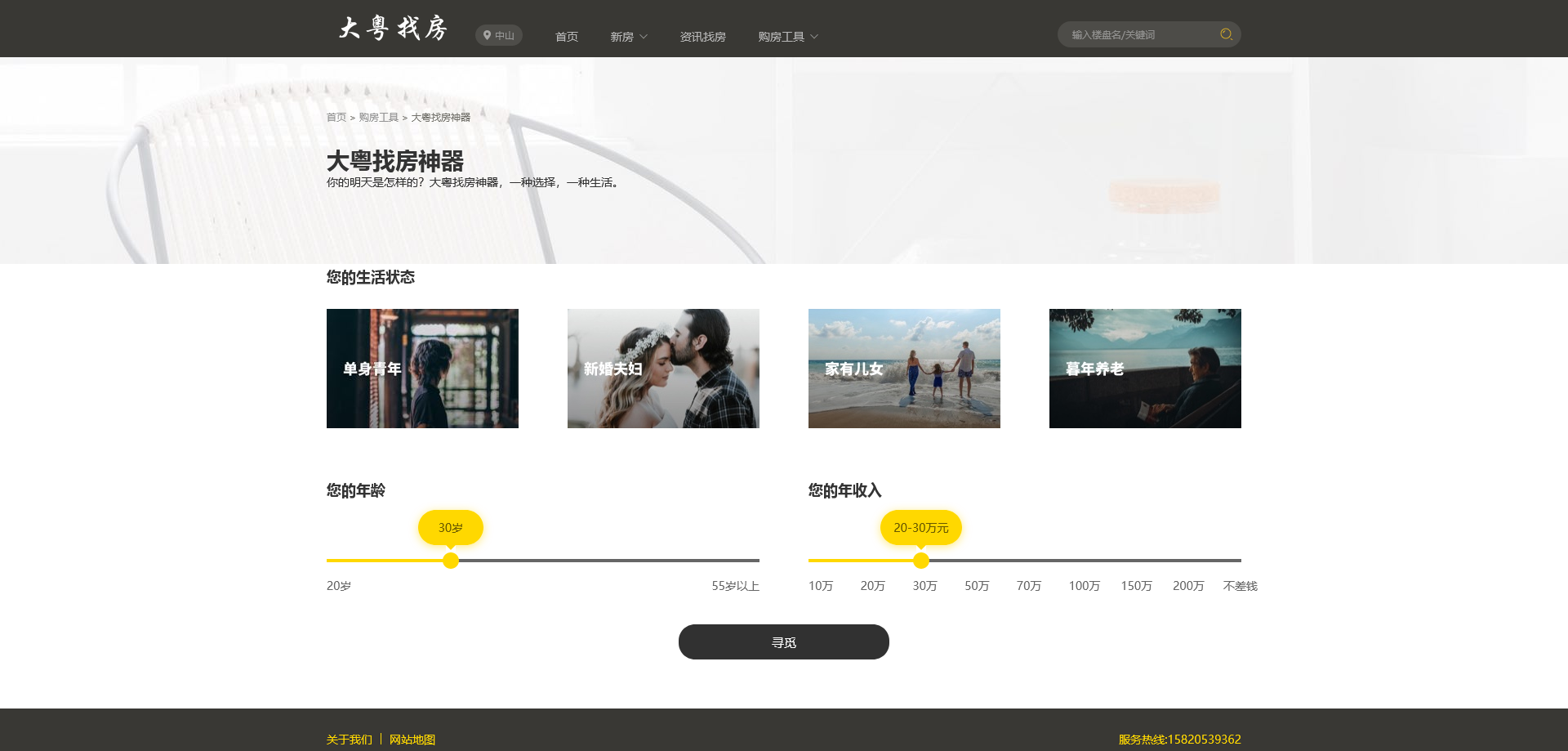1568x751 pixels.
Task: Open the 网站地图 footer link
Action: click(412, 739)
